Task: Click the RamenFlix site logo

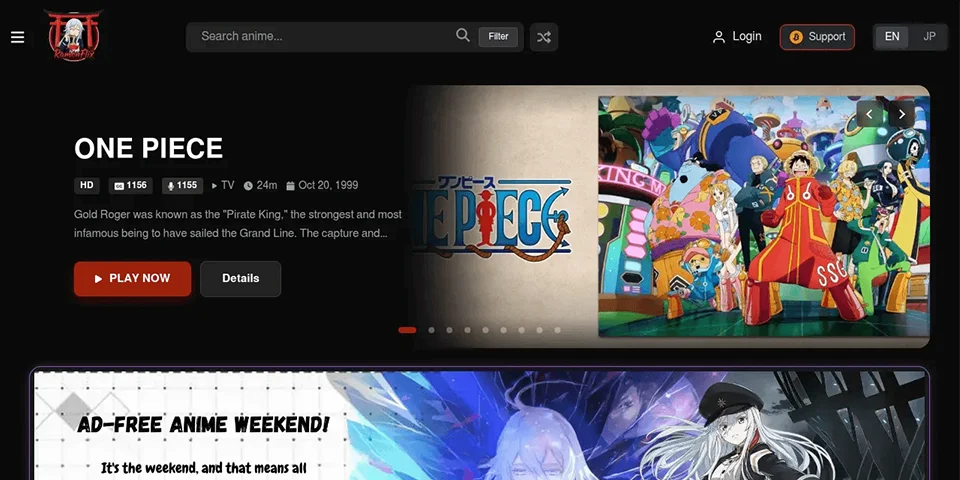Action: [74, 36]
